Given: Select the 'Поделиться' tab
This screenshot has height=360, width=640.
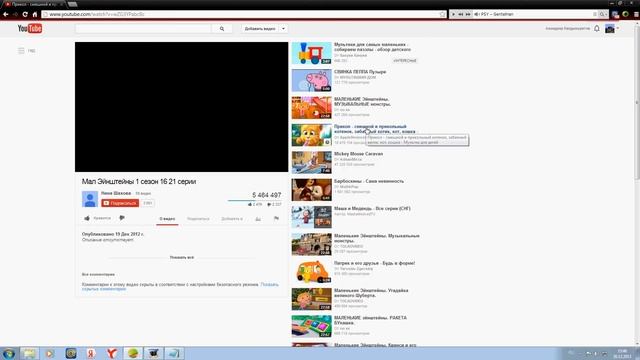Looking at the screenshot, I should click(198, 219).
